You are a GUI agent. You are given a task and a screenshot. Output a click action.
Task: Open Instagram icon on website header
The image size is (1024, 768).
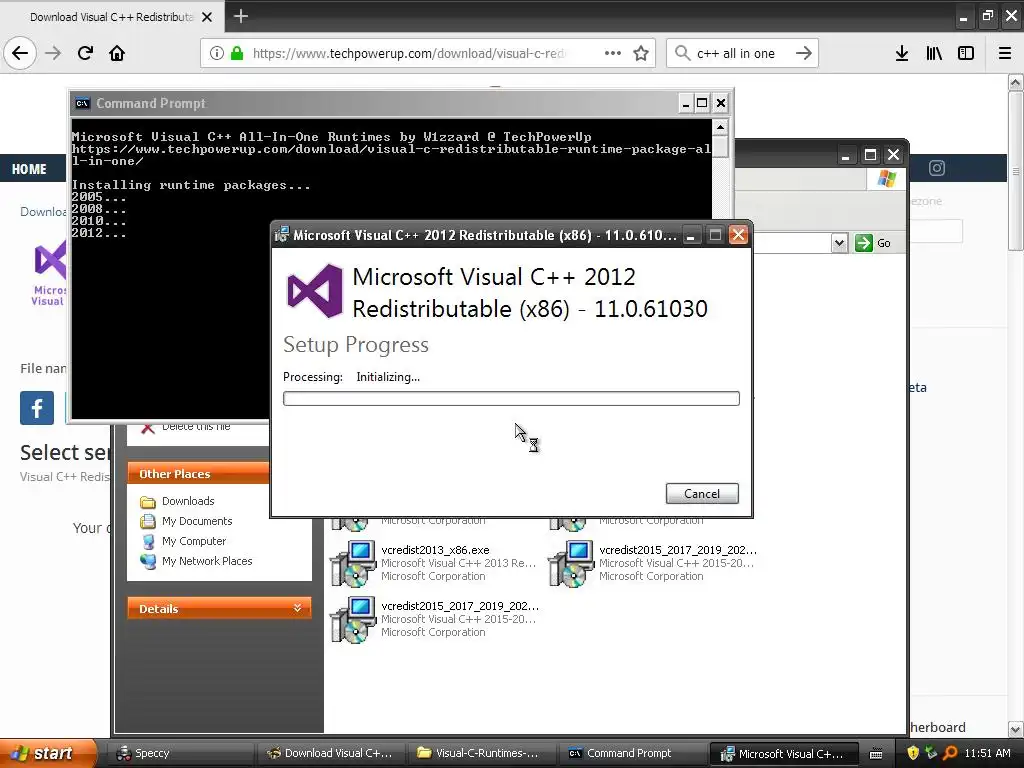point(936,168)
